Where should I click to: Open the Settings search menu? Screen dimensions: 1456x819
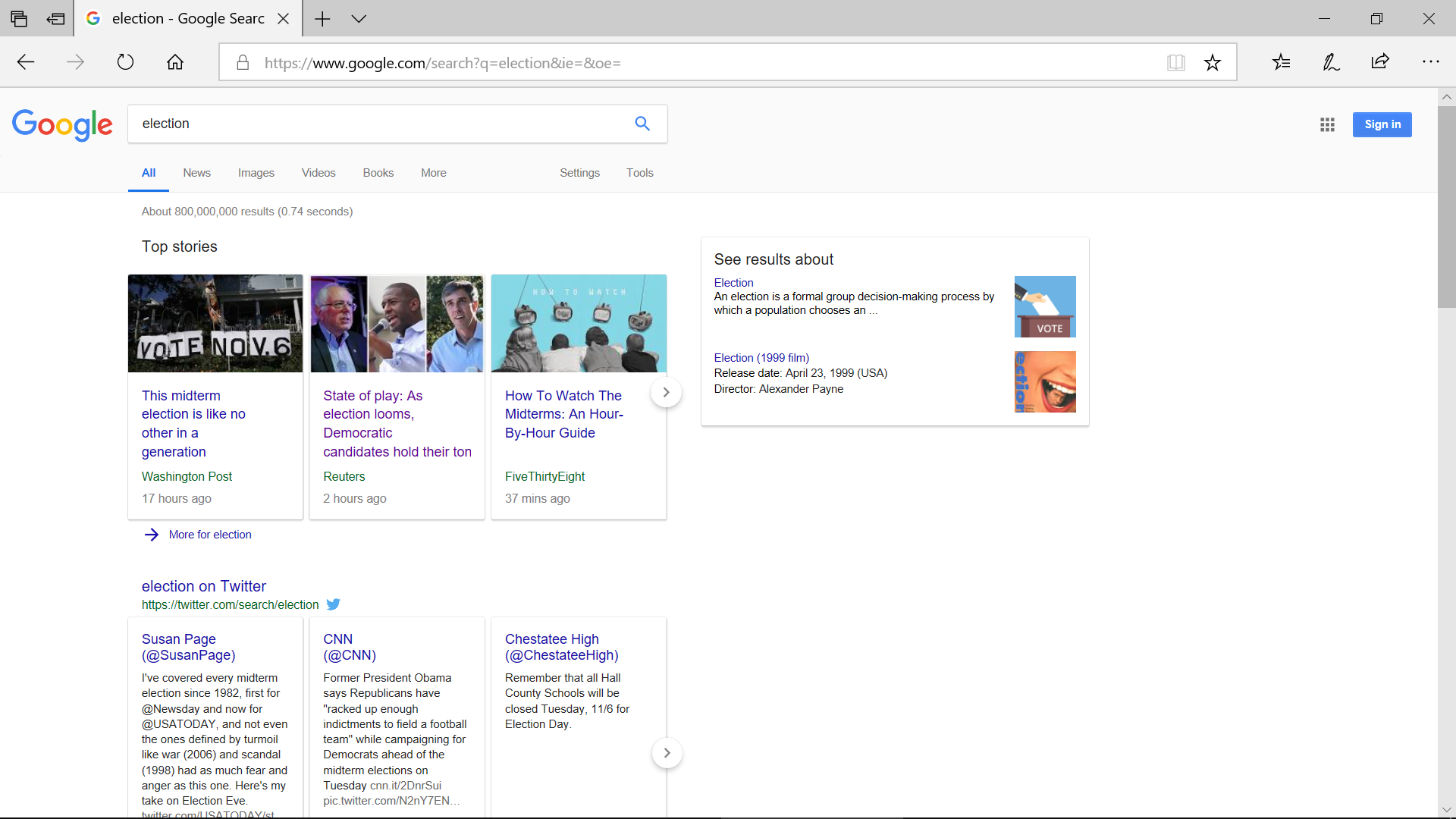[x=579, y=173]
